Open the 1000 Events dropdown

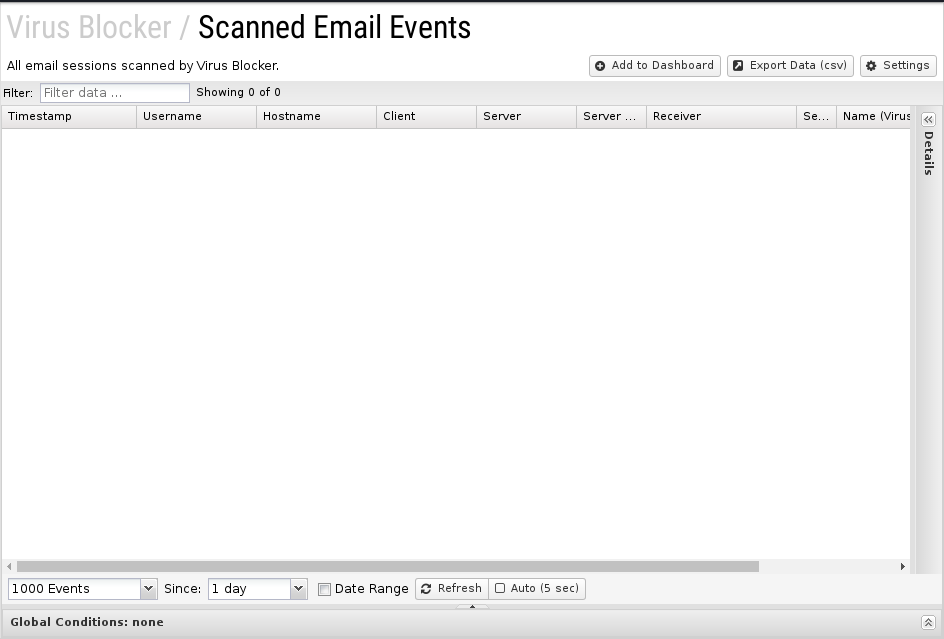coord(148,588)
